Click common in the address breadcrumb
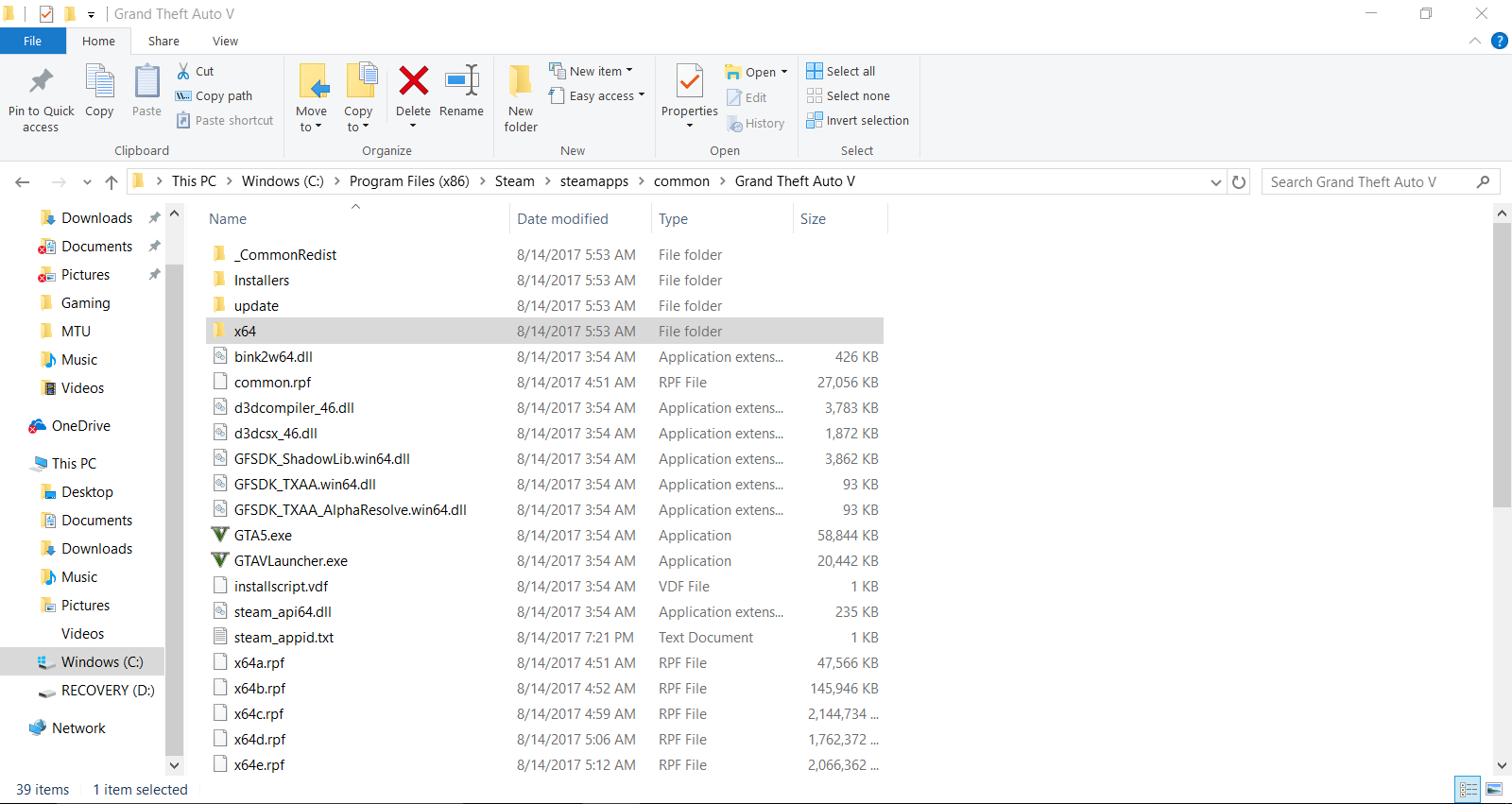 pyautogui.click(x=681, y=181)
